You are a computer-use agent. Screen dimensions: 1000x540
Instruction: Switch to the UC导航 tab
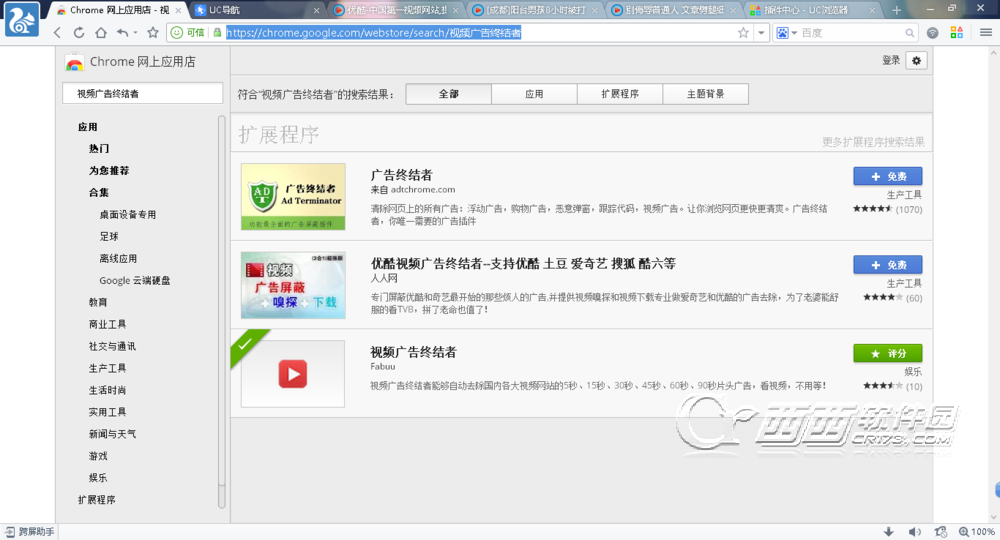257,10
